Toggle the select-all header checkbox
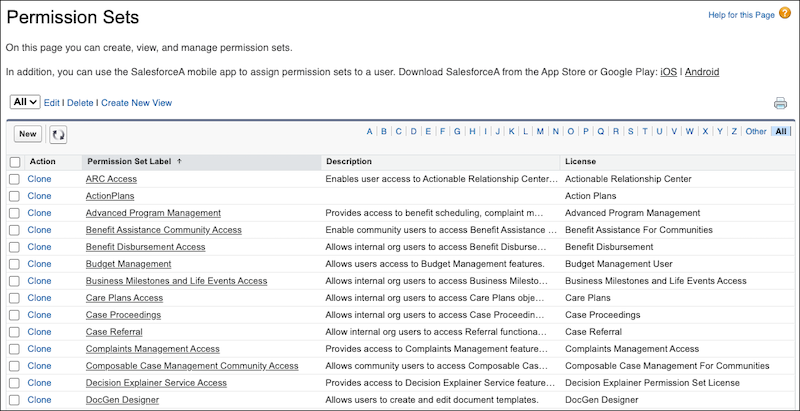This screenshot has width=800, height=411. coord(15,162)
